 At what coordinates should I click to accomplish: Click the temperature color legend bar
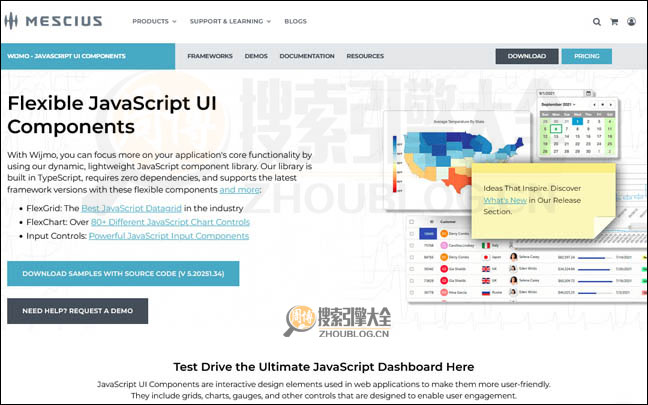point(395,164)
